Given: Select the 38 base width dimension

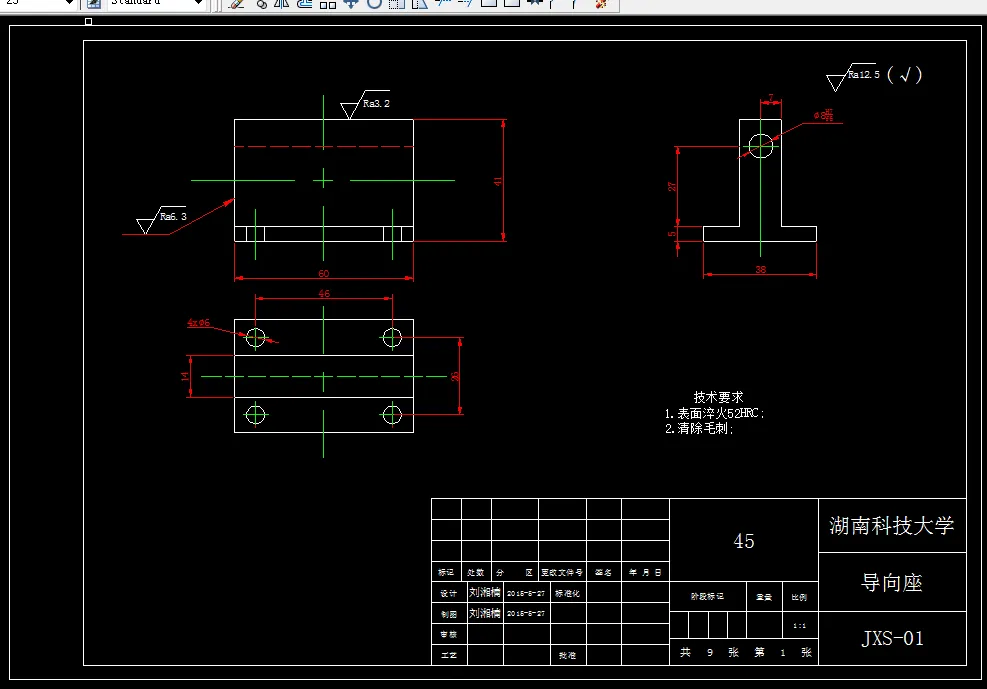Looking at the screenshot, I should [760, 269].
